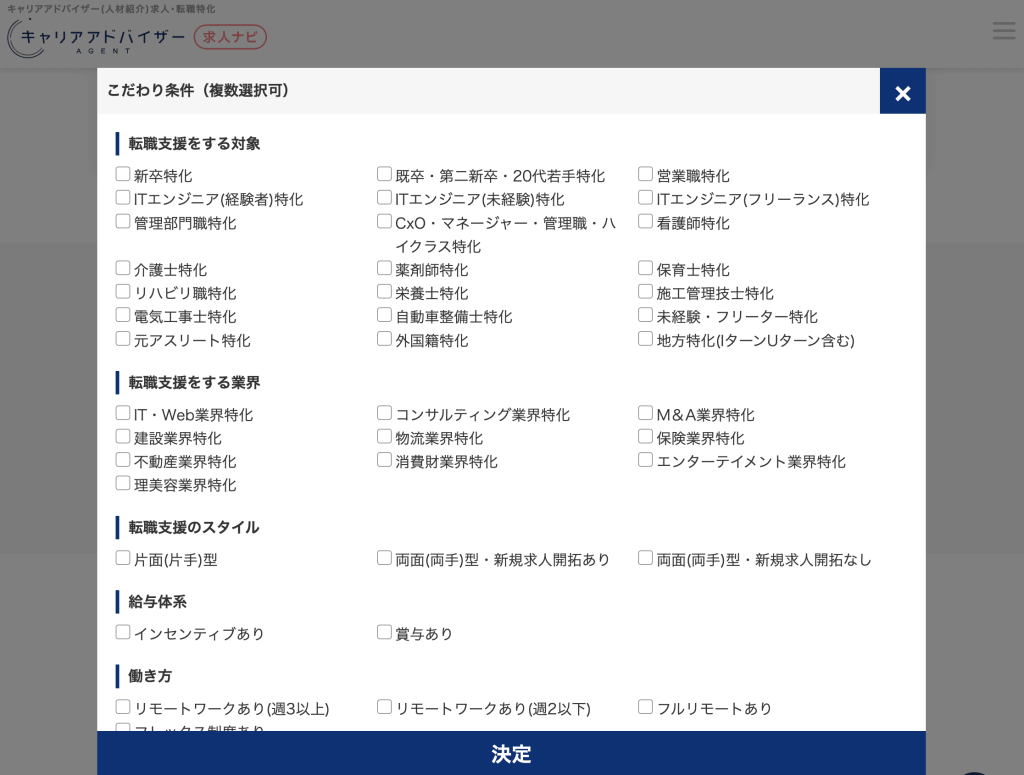The image size is (1024, 775).
Task: Enable エンターテイメント業界特化
Action: (645, 459)
